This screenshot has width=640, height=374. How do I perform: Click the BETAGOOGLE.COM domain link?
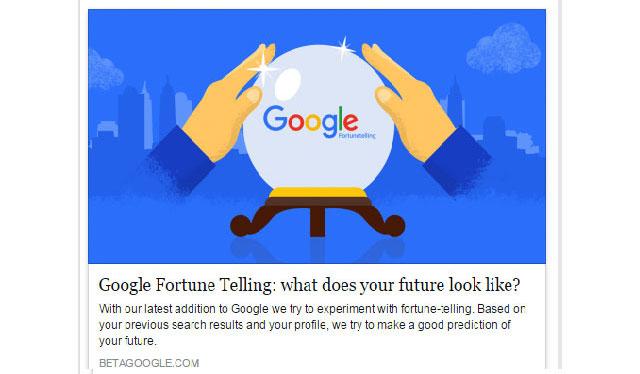[149, 363]
